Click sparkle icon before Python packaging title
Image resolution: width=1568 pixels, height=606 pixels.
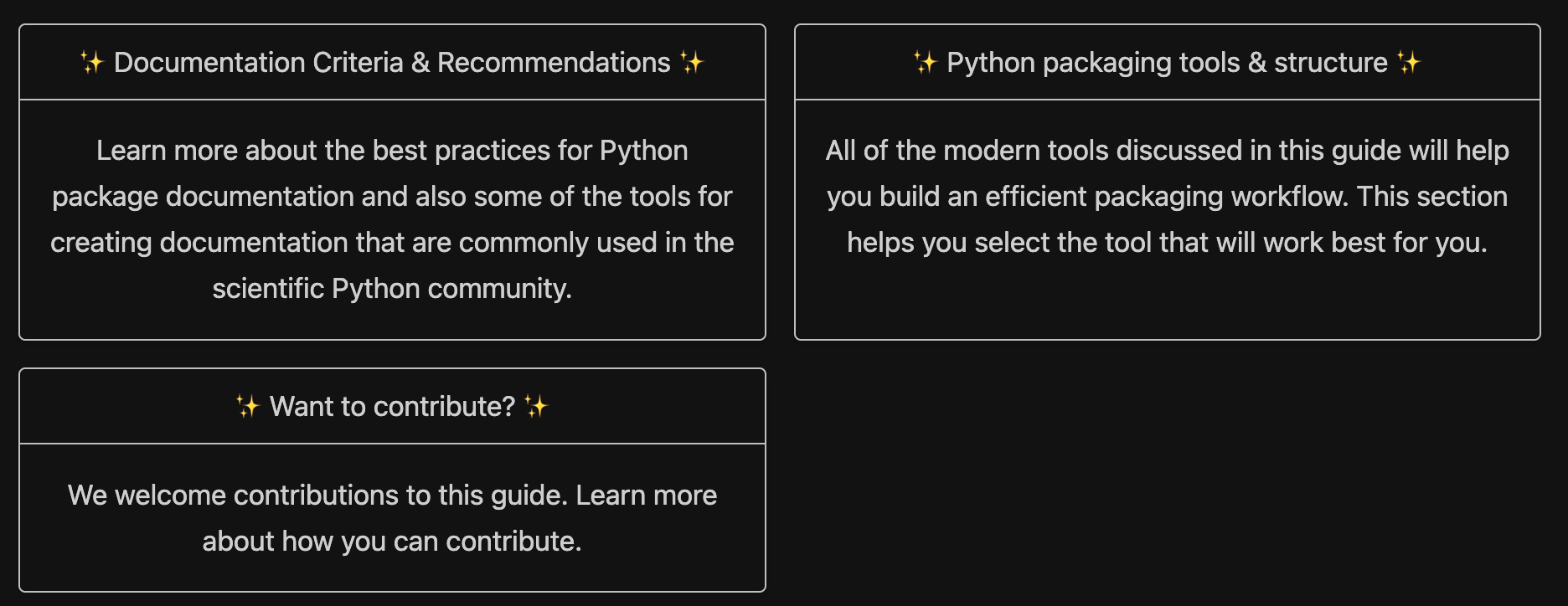tap(925, 62)
